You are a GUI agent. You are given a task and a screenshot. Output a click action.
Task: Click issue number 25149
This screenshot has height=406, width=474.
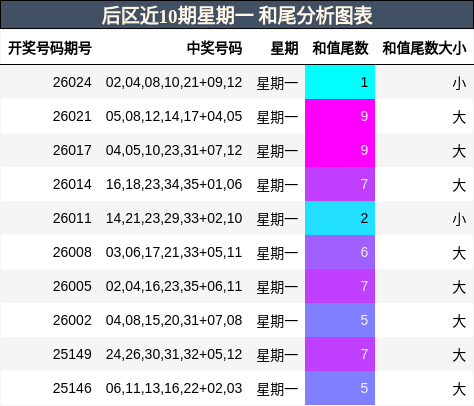pyautogui.click(x=72, y=354)
